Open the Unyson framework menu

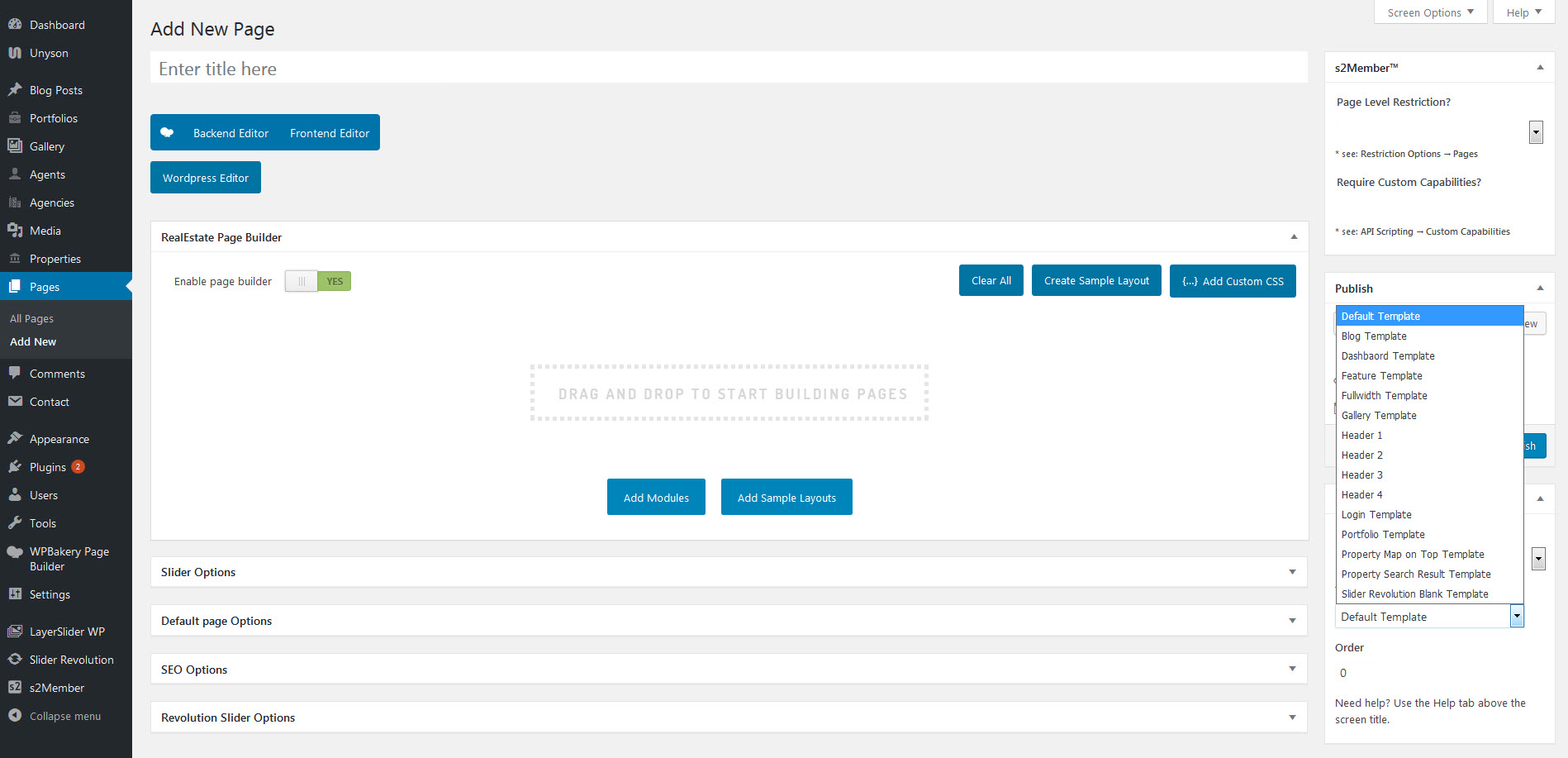[x=47, y=52]
